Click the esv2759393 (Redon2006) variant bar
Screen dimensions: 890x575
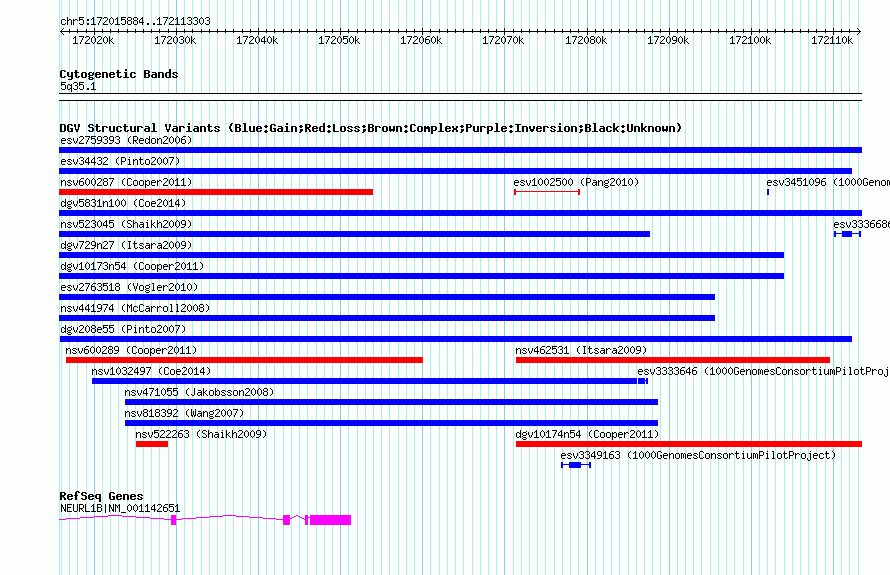[x=460, y=150]
